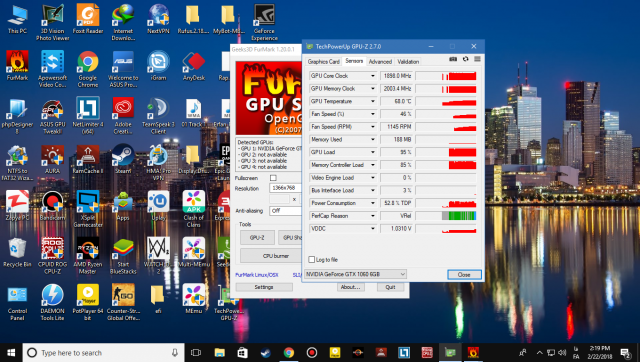Image resolution: width=640 pixels, height=362 pixels.
Task: Click the GPU-Z Close button
Action: coord(464,275)
